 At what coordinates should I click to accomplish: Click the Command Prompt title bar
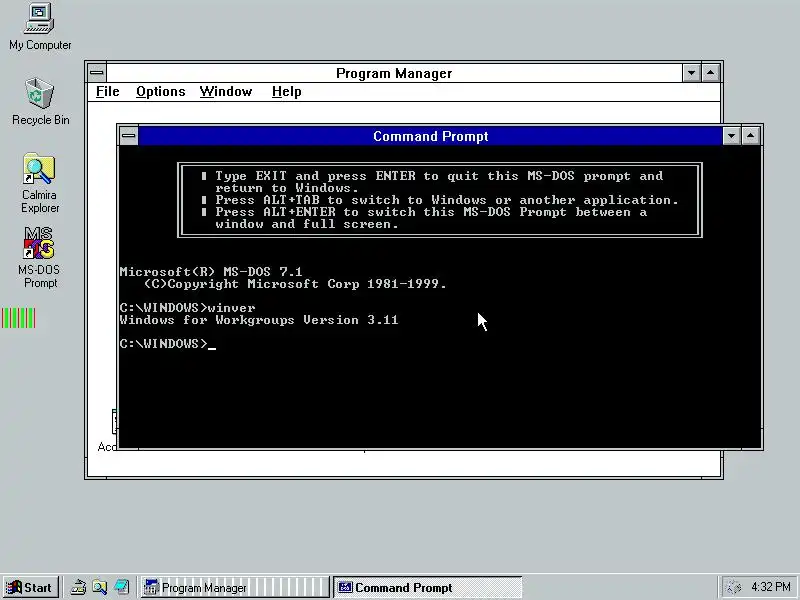click(431, 136)
